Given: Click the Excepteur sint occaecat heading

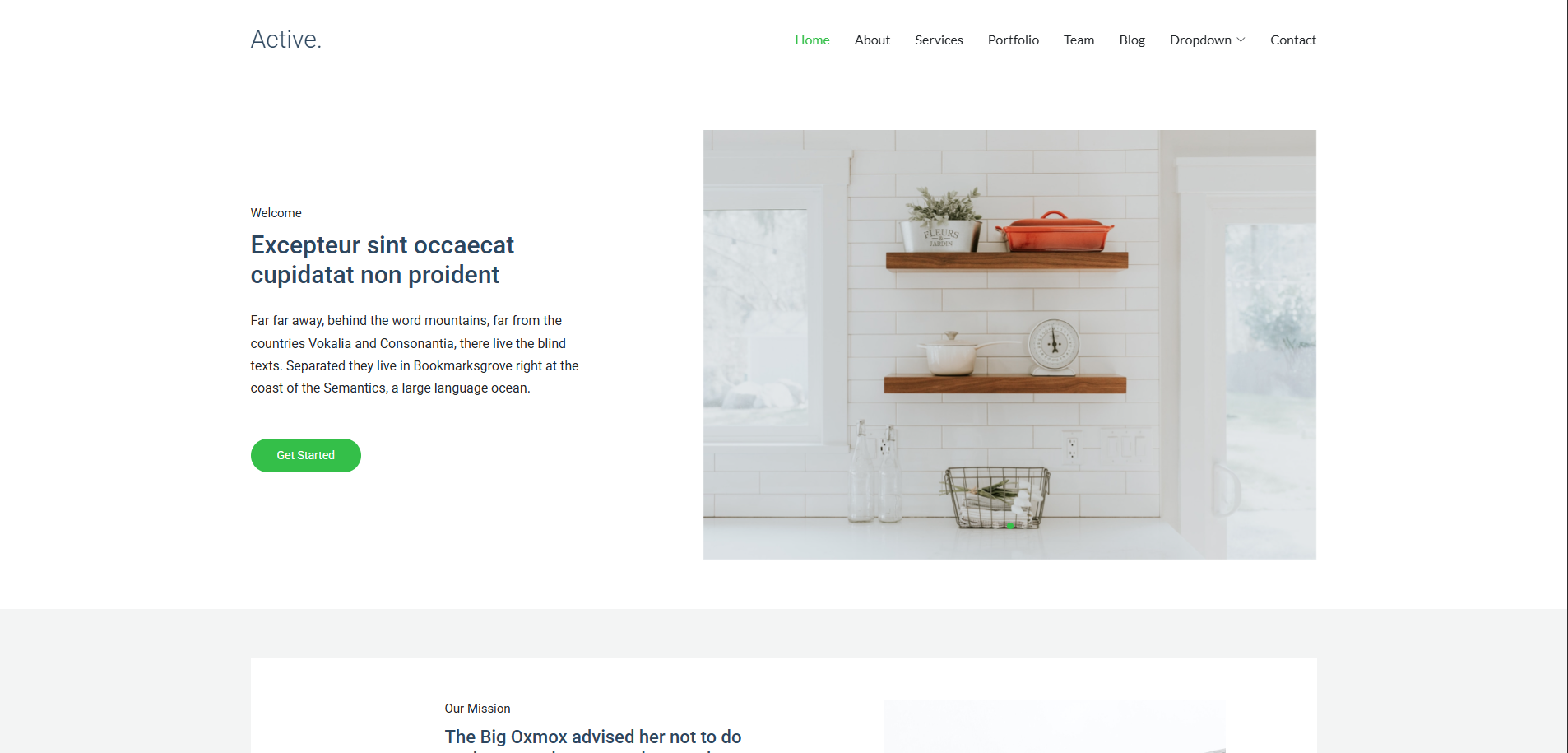Looking at the screenshot, I should pos(383,260).
